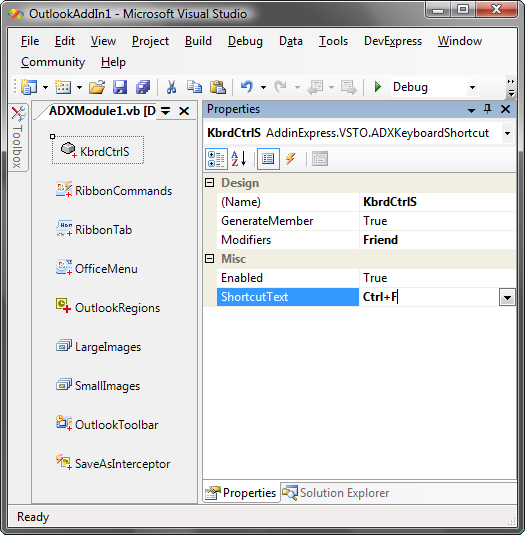Select the OutlookToolbar component
Screen dimensions: 525x535
pos(107,424)
